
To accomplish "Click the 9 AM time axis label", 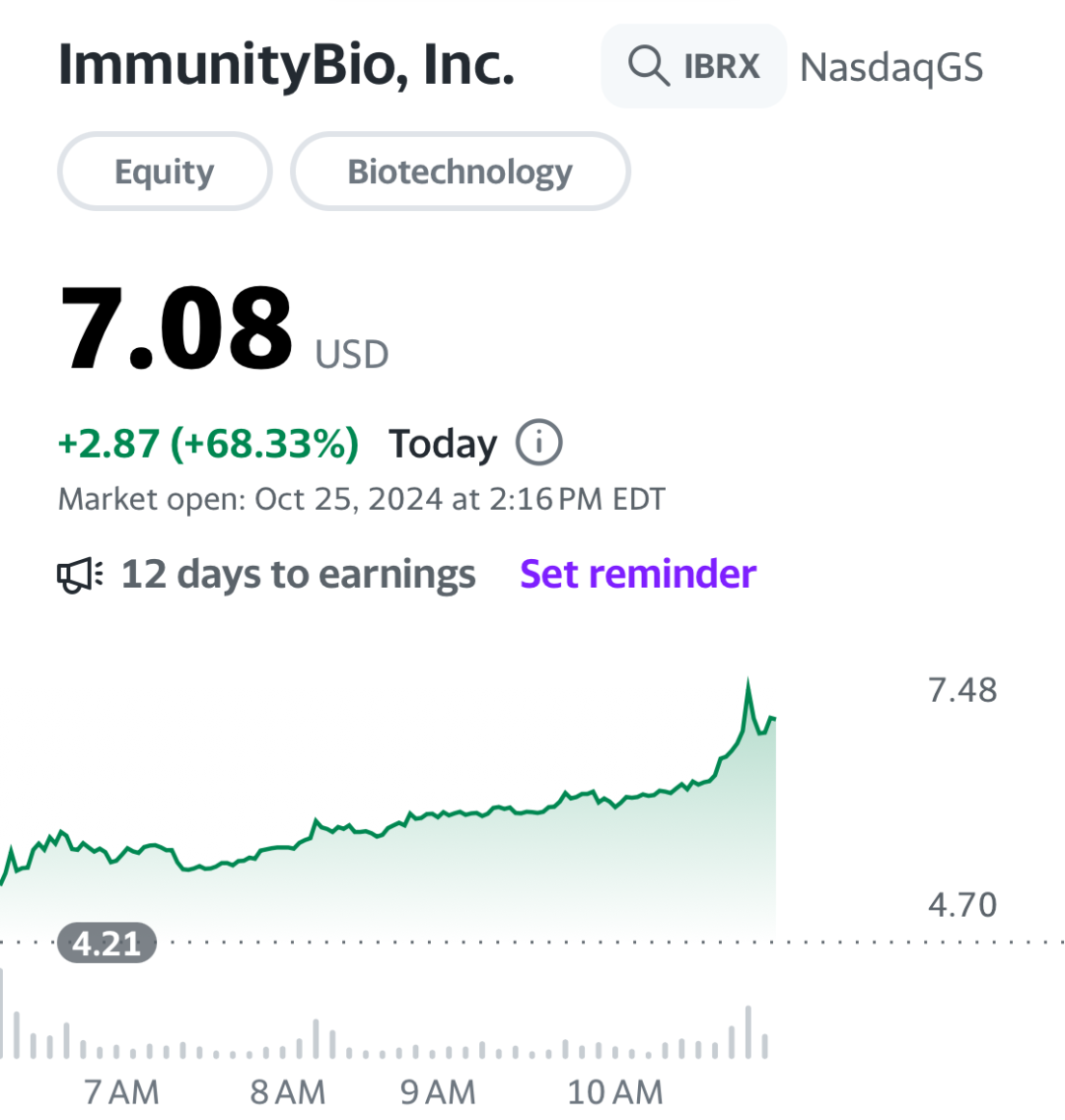I will (x=437, y=1092).
